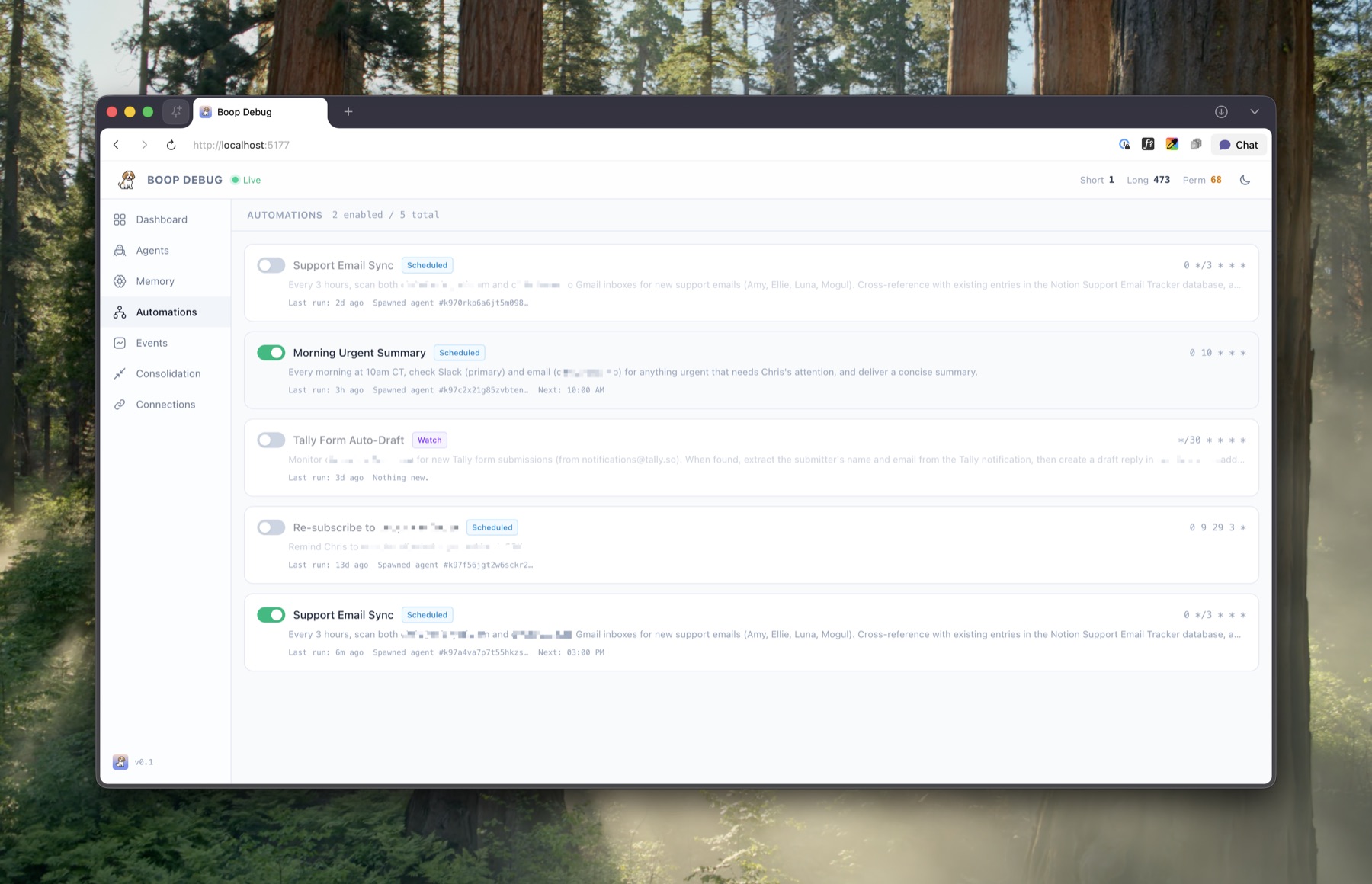Screen dimensions: 1372x884
Task: Select the Boop Debug browser tab
Action: (260, 112)
